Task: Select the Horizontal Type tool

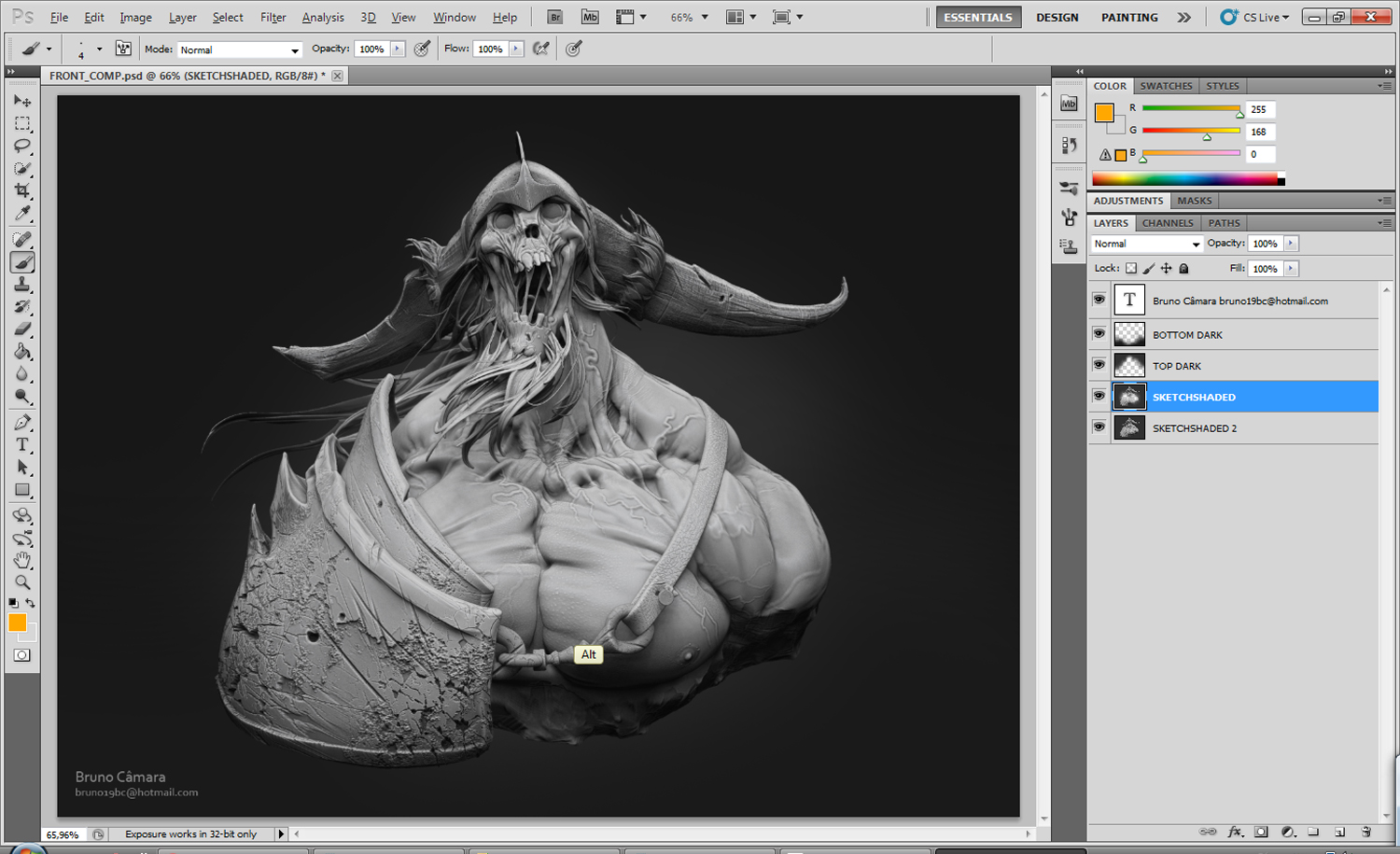Action: (22, 445)
